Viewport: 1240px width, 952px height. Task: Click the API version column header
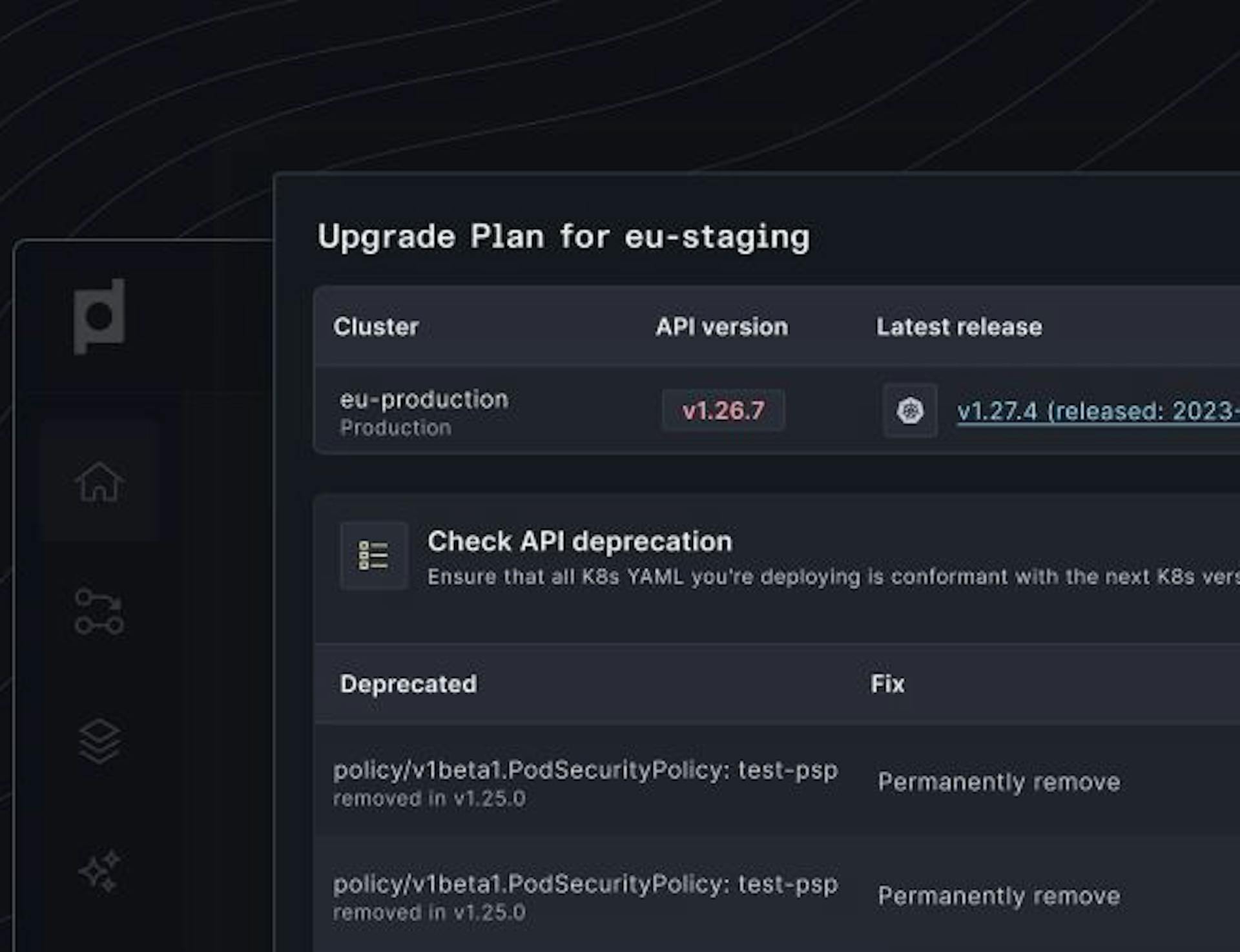coord(722,327)
